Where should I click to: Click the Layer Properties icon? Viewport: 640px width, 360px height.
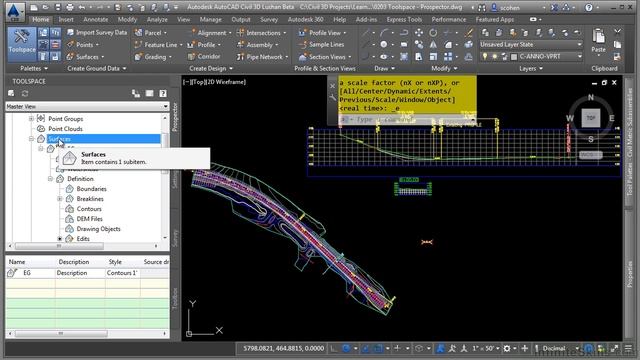(x=485, y=33)
